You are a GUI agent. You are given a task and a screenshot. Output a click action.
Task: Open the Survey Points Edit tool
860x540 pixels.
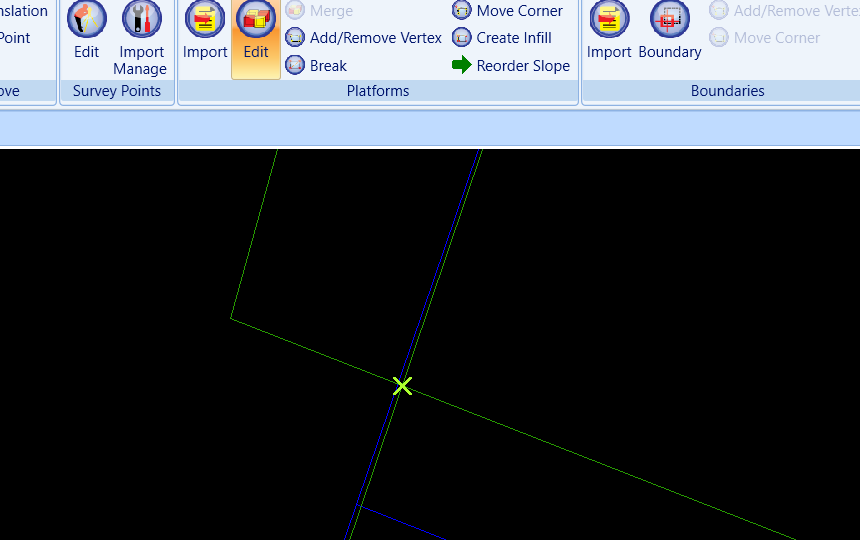click(x=86, y=30)
